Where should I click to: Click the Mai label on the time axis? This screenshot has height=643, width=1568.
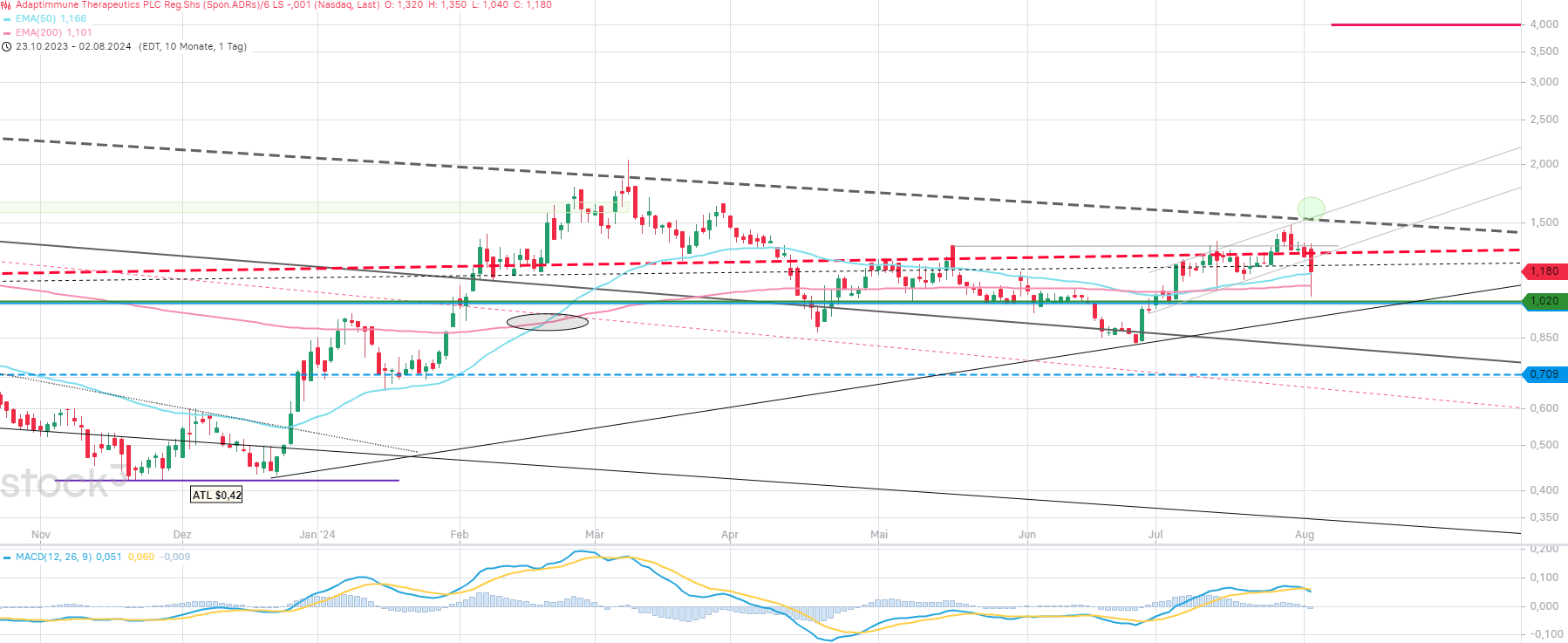point(879,535)
